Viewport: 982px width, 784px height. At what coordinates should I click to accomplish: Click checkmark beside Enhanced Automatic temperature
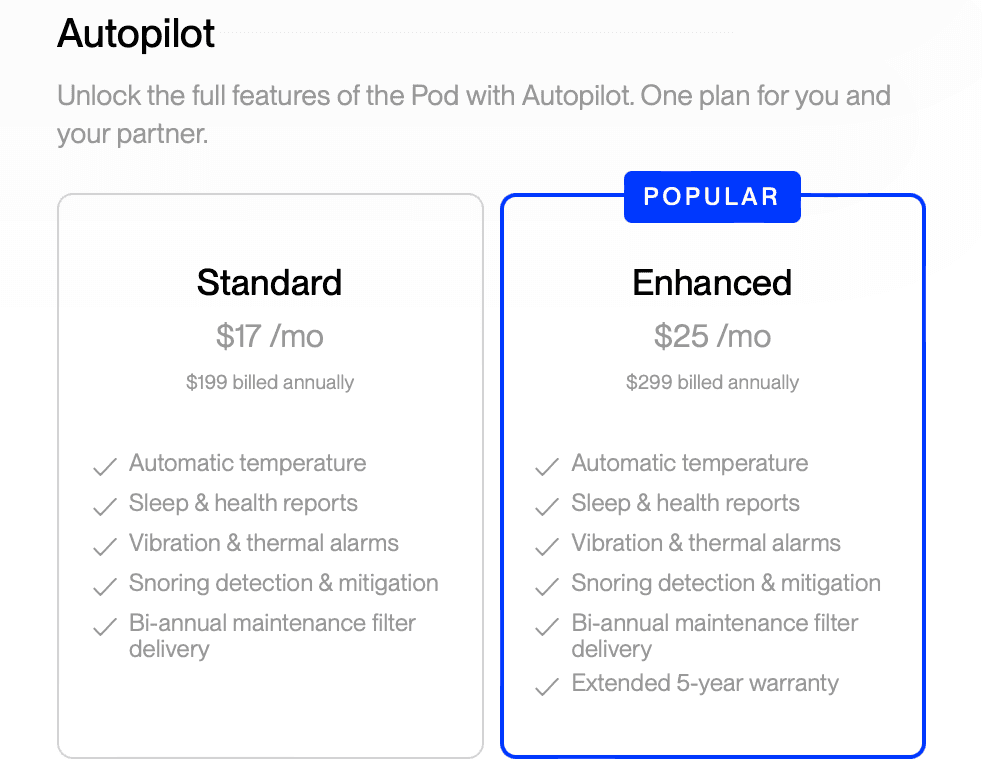546,467
